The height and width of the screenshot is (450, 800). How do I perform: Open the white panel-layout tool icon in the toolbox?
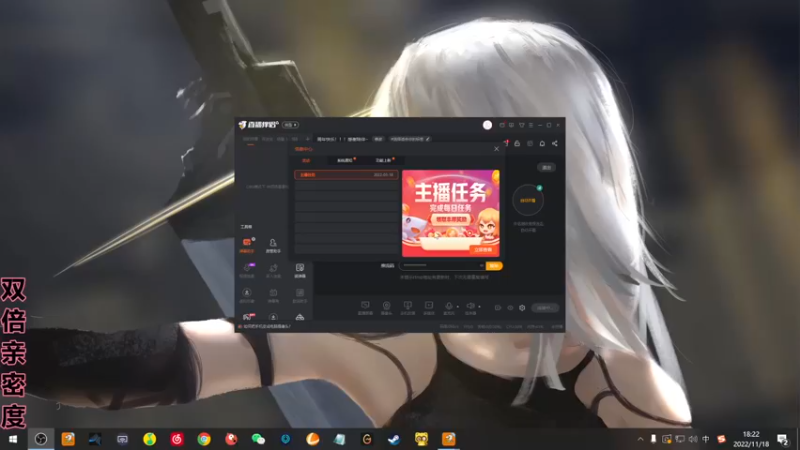pos(299,270)
